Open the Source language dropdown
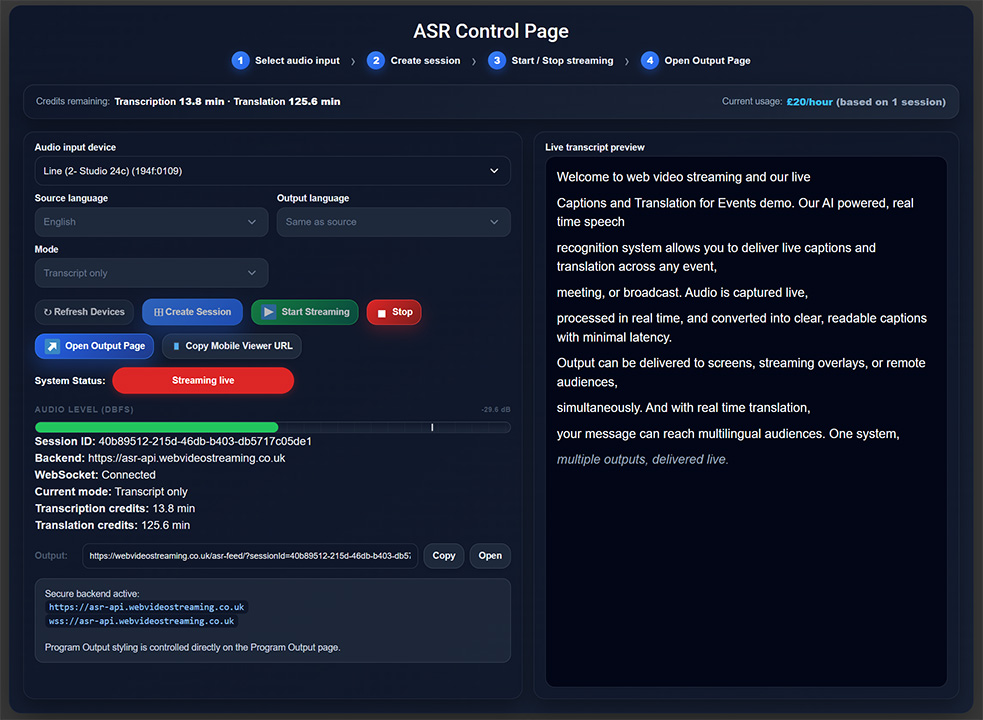Image resolution: width=983 pixels, height=720 pixels. [151, 222]
